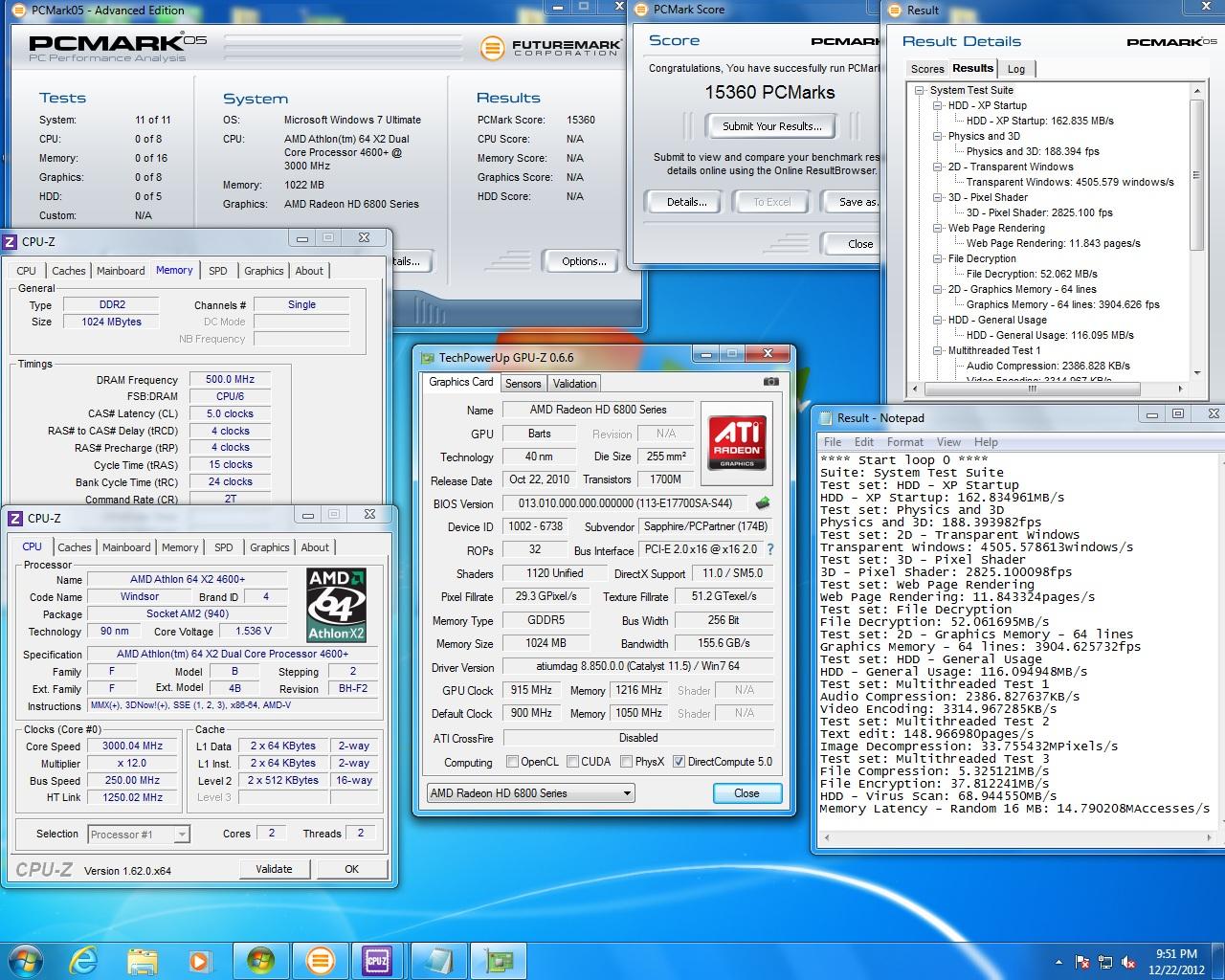Click the Close button in GPU-Z
This screenshot has width=1225, height=980.
click(746, 793)
